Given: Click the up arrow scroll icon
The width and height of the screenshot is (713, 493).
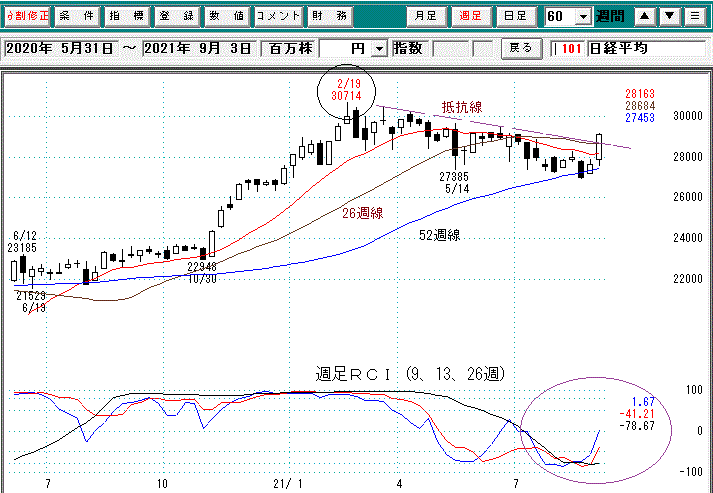Looking at the screenshot, I should pos(646,17).
